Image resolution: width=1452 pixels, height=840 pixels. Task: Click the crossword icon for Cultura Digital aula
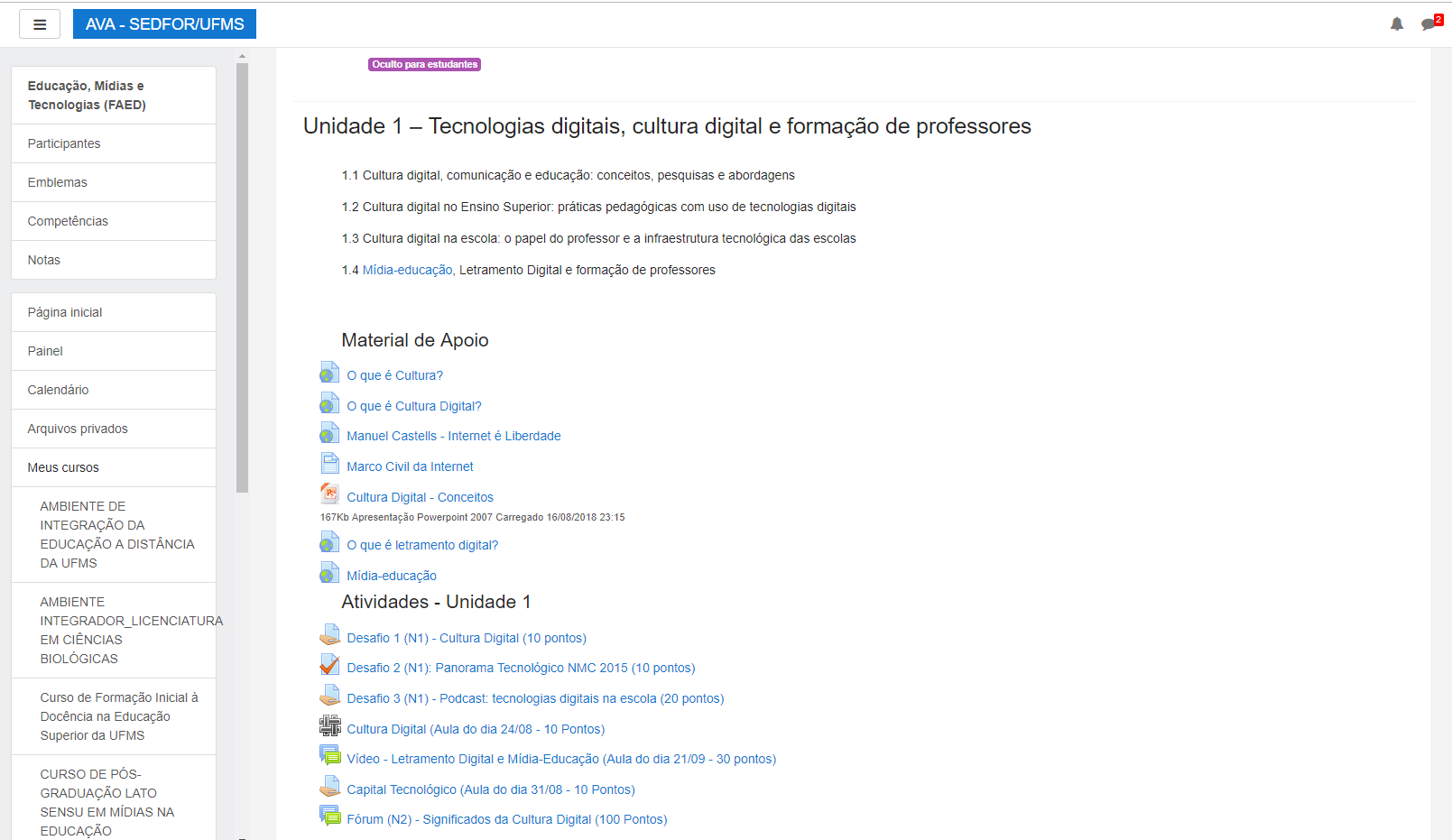[x=329, y=726]
